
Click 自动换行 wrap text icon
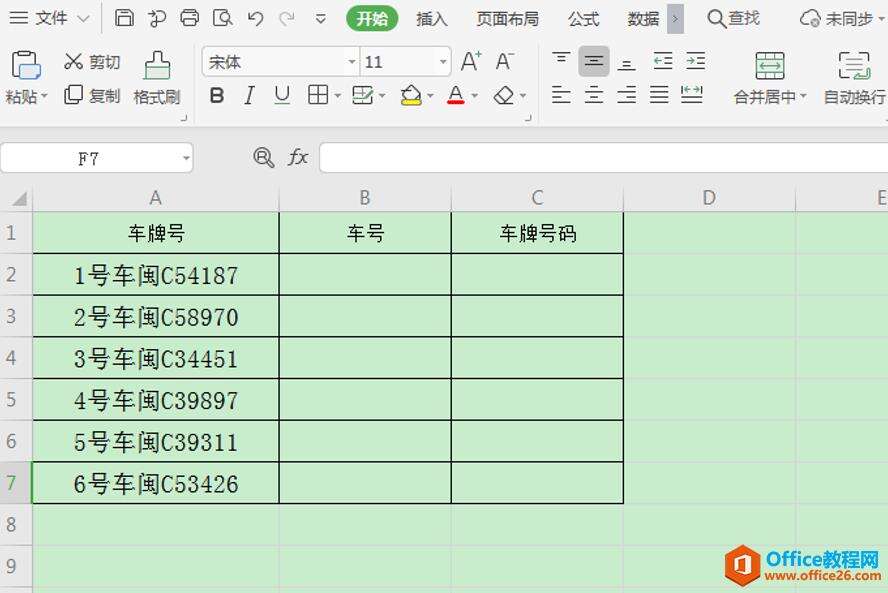(854, 66)
